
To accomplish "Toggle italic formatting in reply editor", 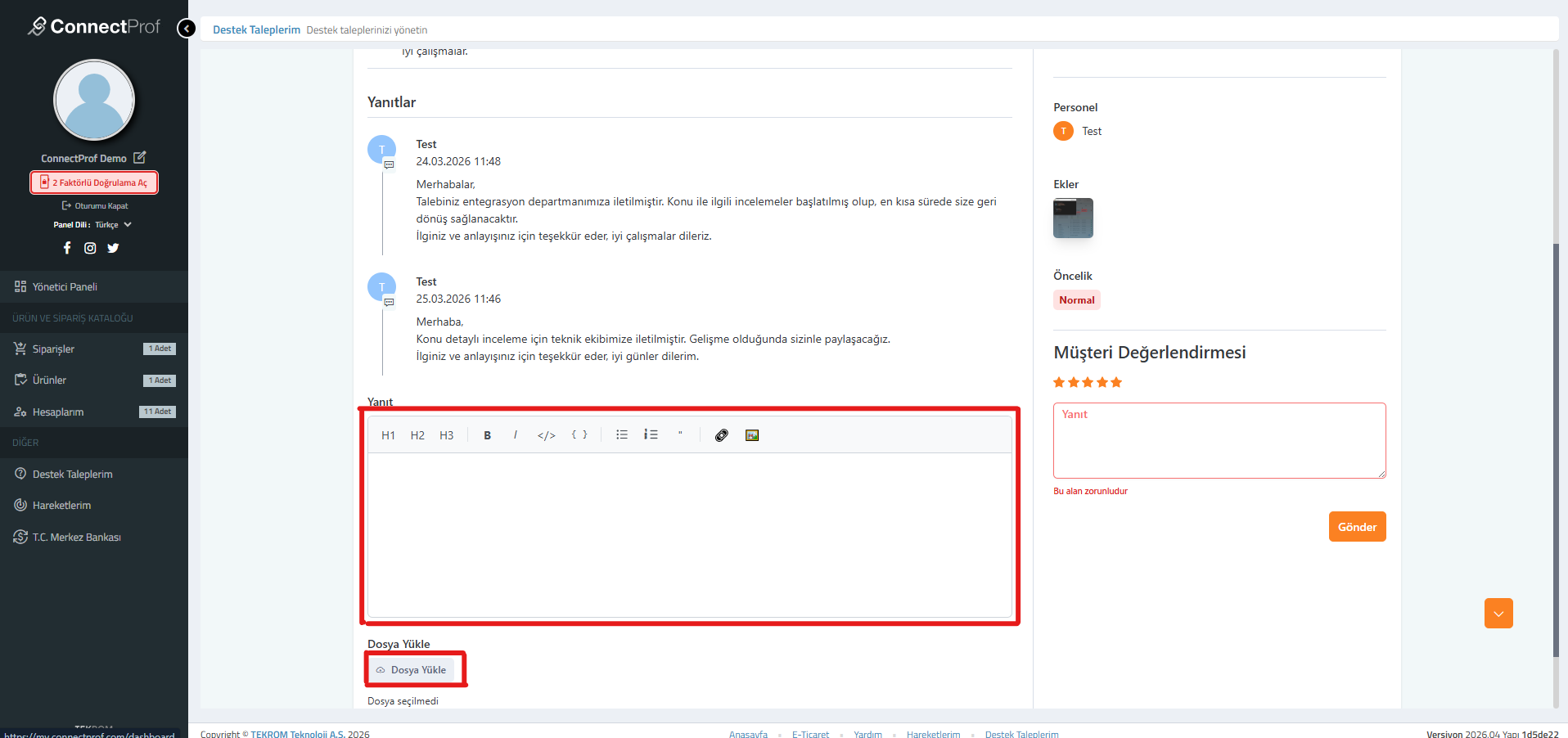I will pyautogui.click(x=515, y=435).
